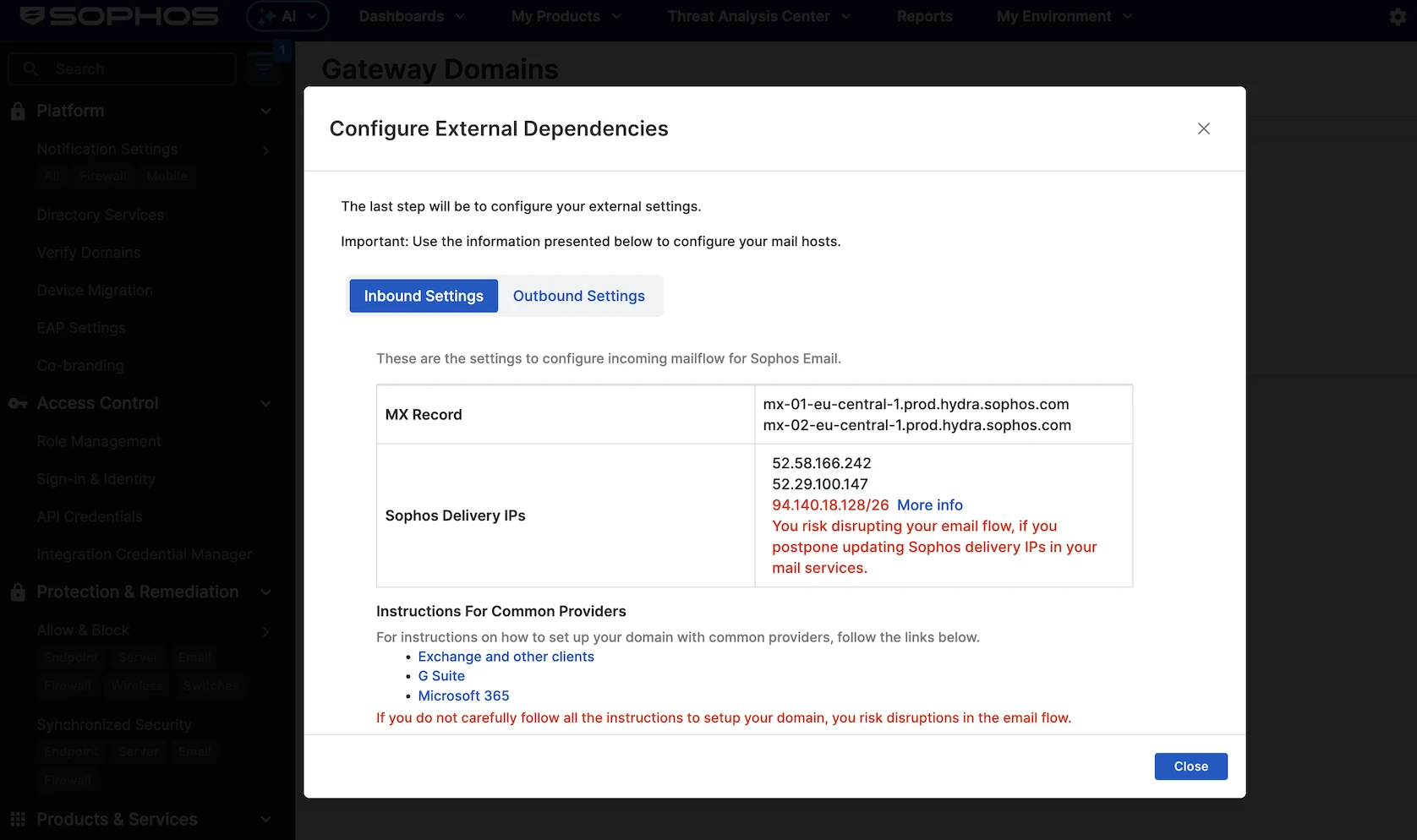
Task: Open Synchronized Security
Action: click(114, 724)
